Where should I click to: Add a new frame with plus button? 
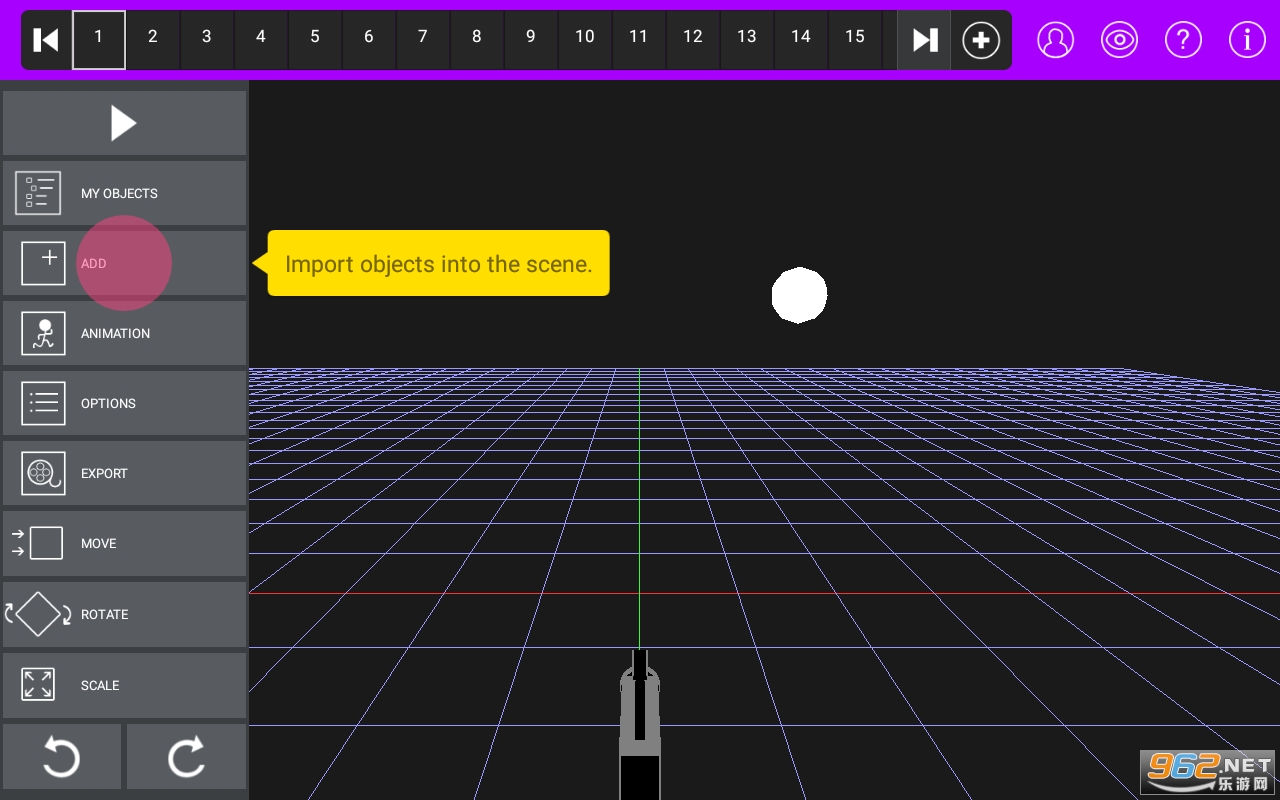click(980, 40)
